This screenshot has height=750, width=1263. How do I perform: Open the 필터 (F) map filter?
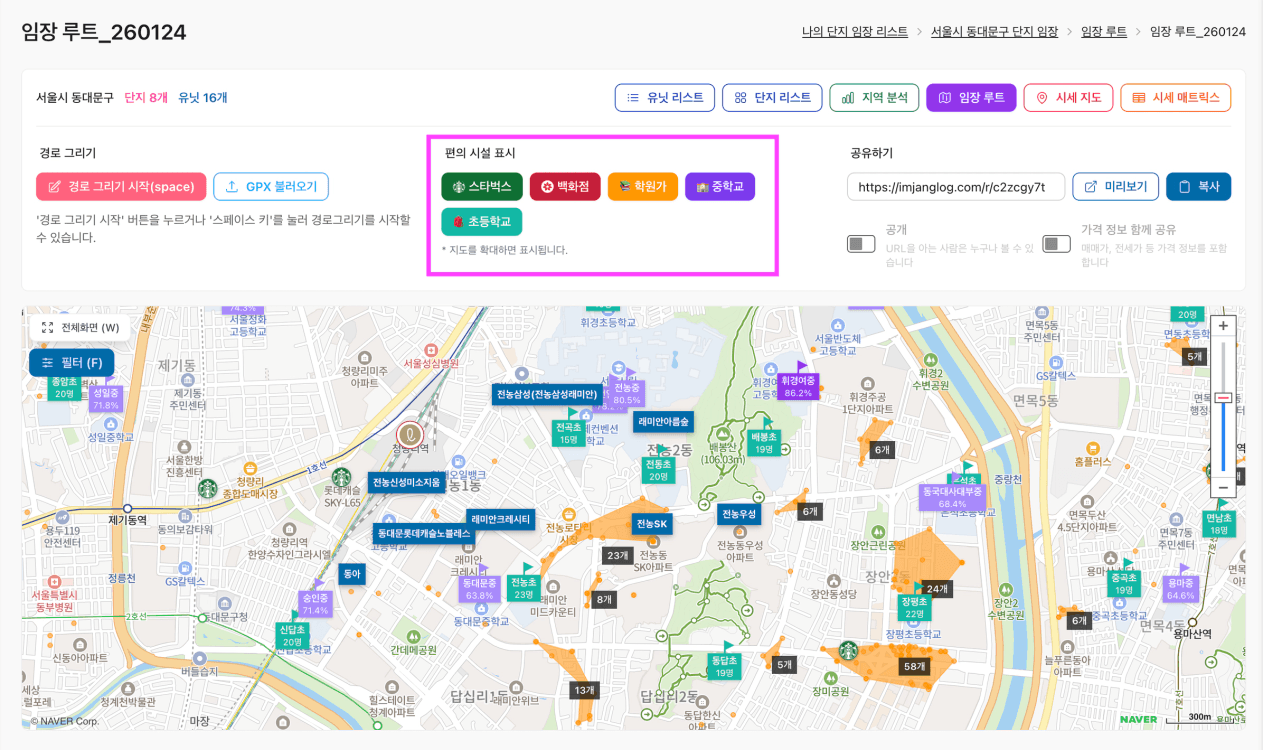coord(72,363)
